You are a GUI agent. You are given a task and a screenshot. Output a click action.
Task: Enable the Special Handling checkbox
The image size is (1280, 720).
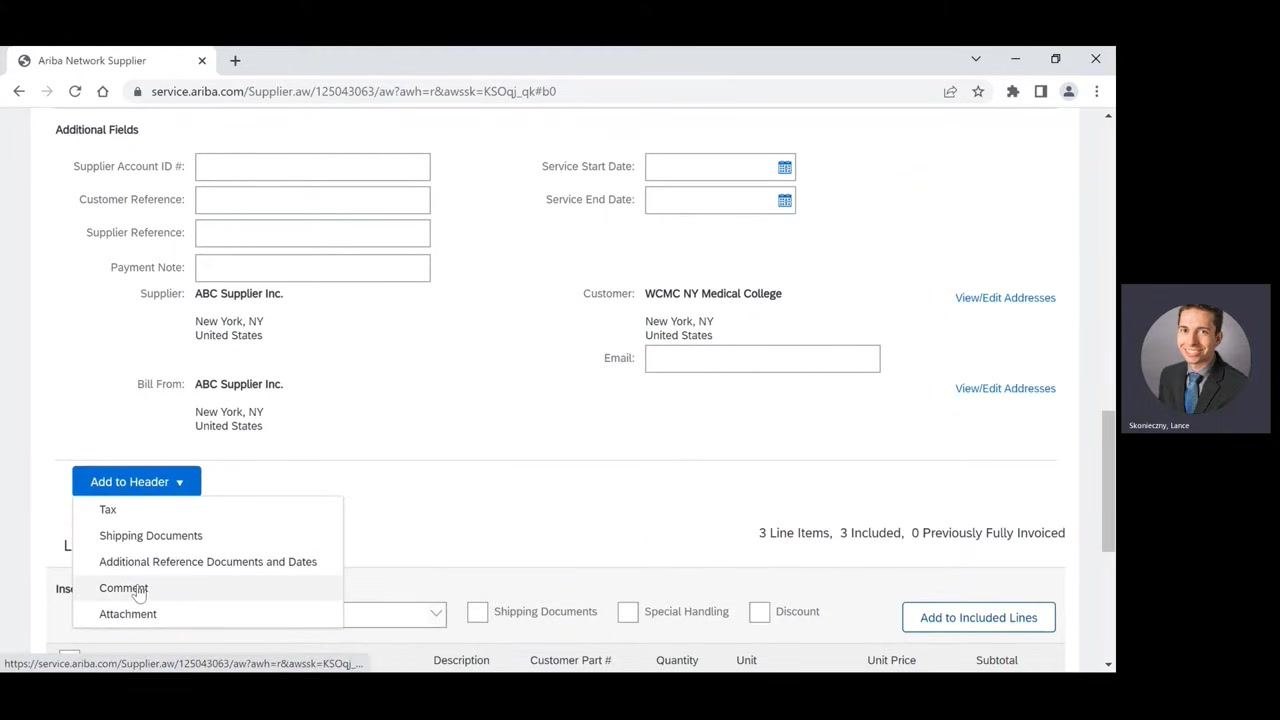pos(628,612)
